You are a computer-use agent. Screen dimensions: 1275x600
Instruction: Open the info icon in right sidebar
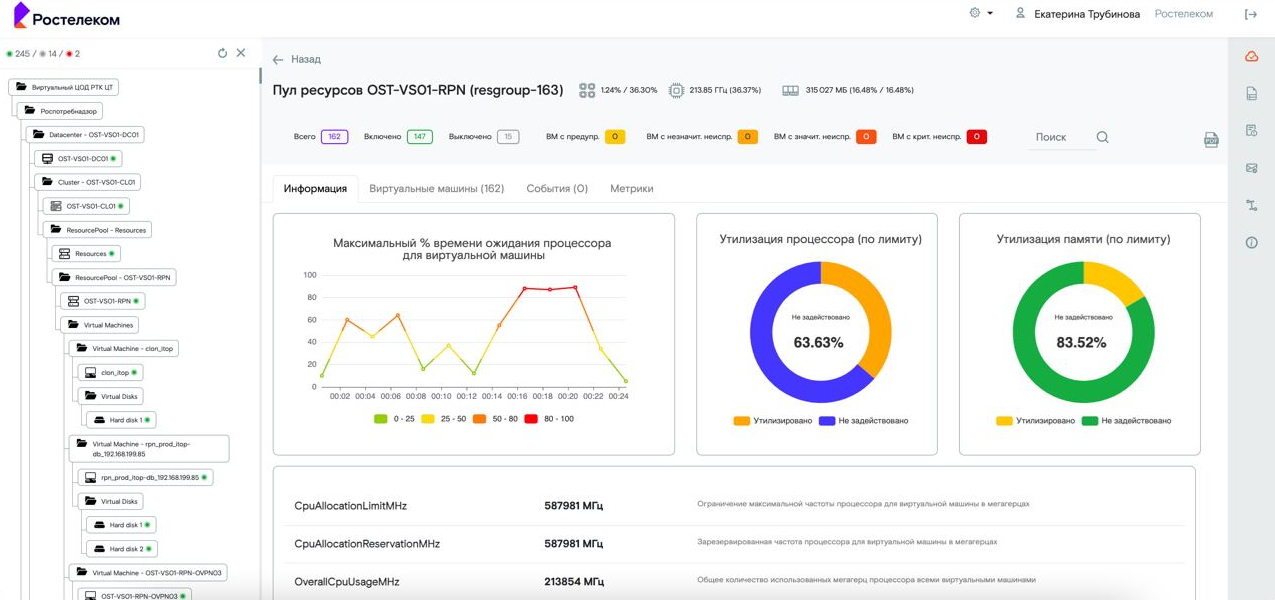click(x=1251, y=243)
